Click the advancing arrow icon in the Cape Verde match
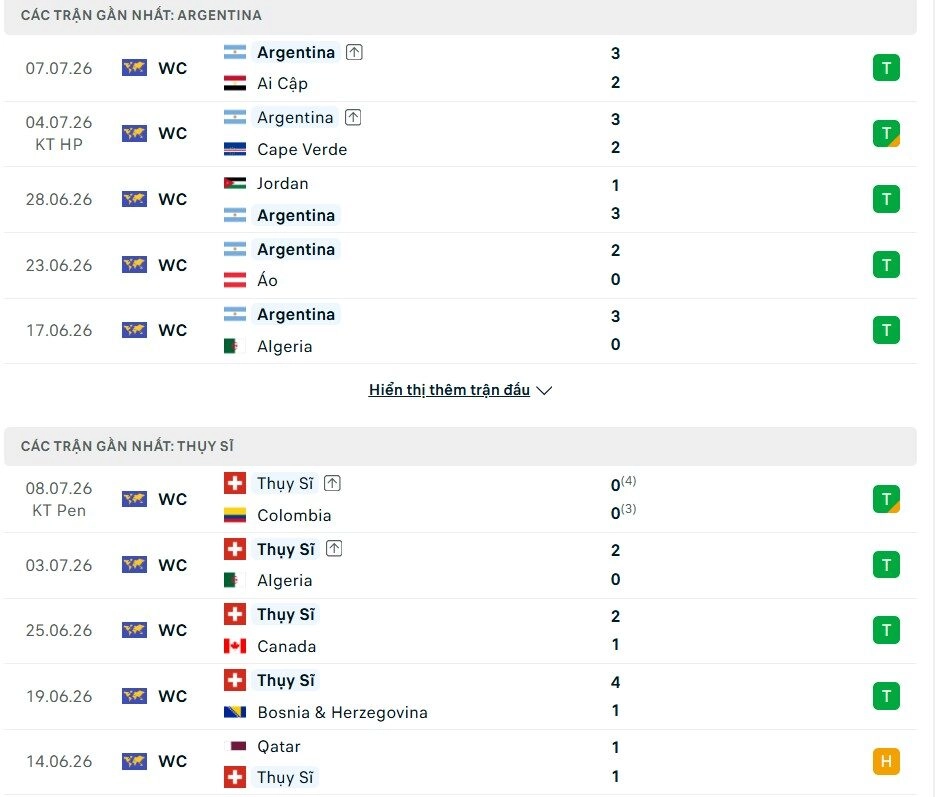The height and width of the screenshot is (797, 935). point(353,117)
